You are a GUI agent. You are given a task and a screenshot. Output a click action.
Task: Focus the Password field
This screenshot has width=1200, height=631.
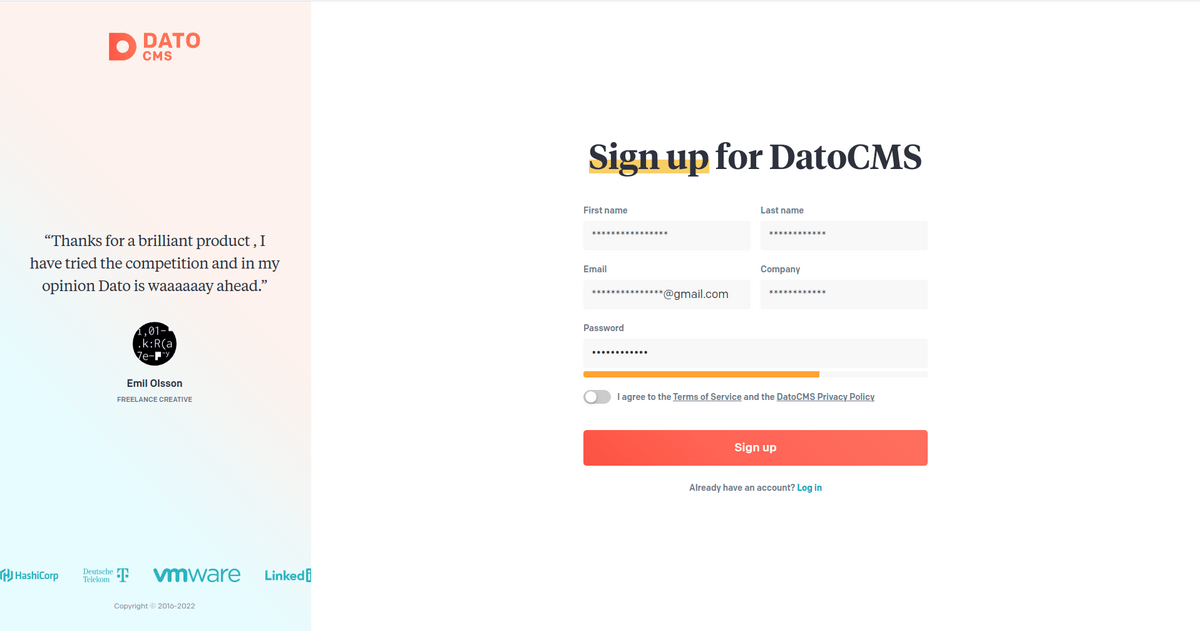click(756, 353)
